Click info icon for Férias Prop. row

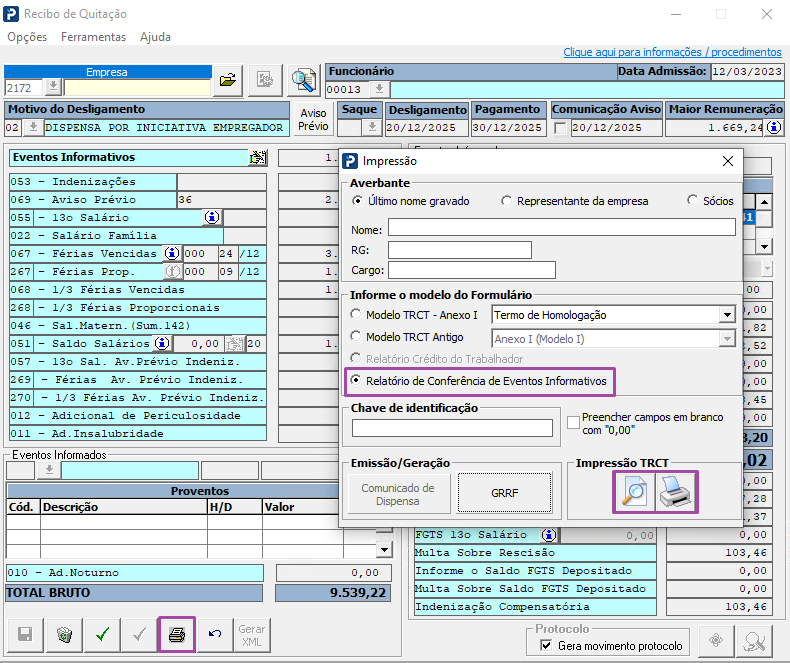click(172, 272)
